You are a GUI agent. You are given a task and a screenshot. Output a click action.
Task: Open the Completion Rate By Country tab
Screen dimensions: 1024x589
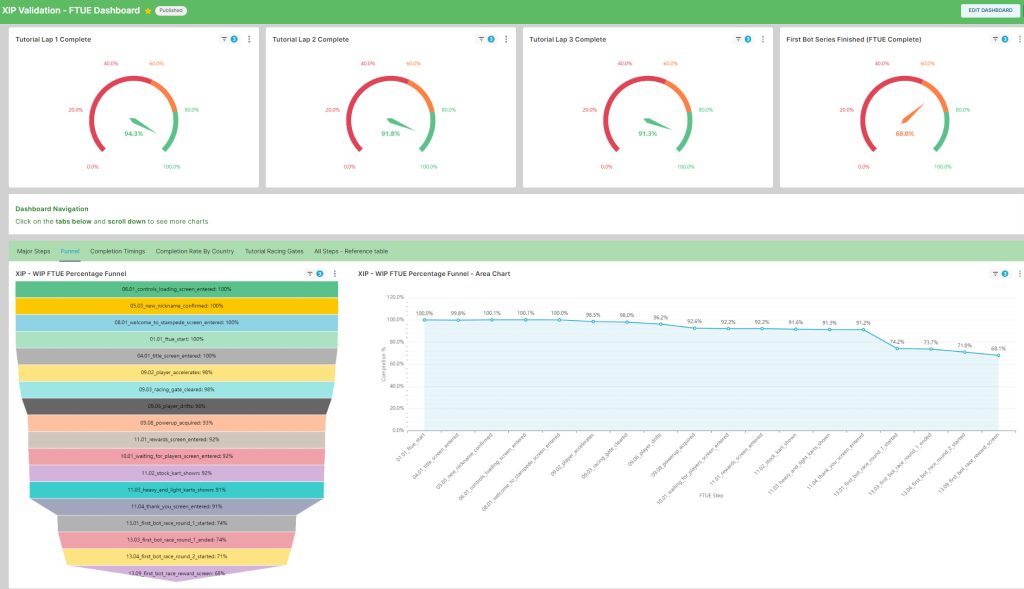point(195,251)
